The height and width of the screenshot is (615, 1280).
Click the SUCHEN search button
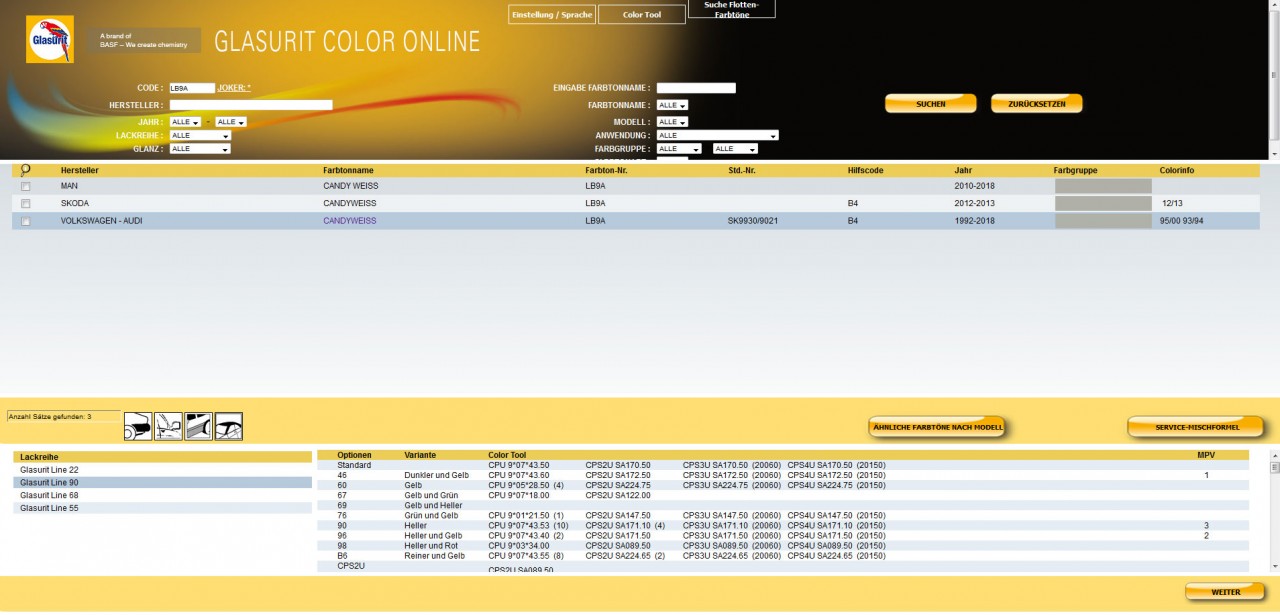(x=930, y=104)
